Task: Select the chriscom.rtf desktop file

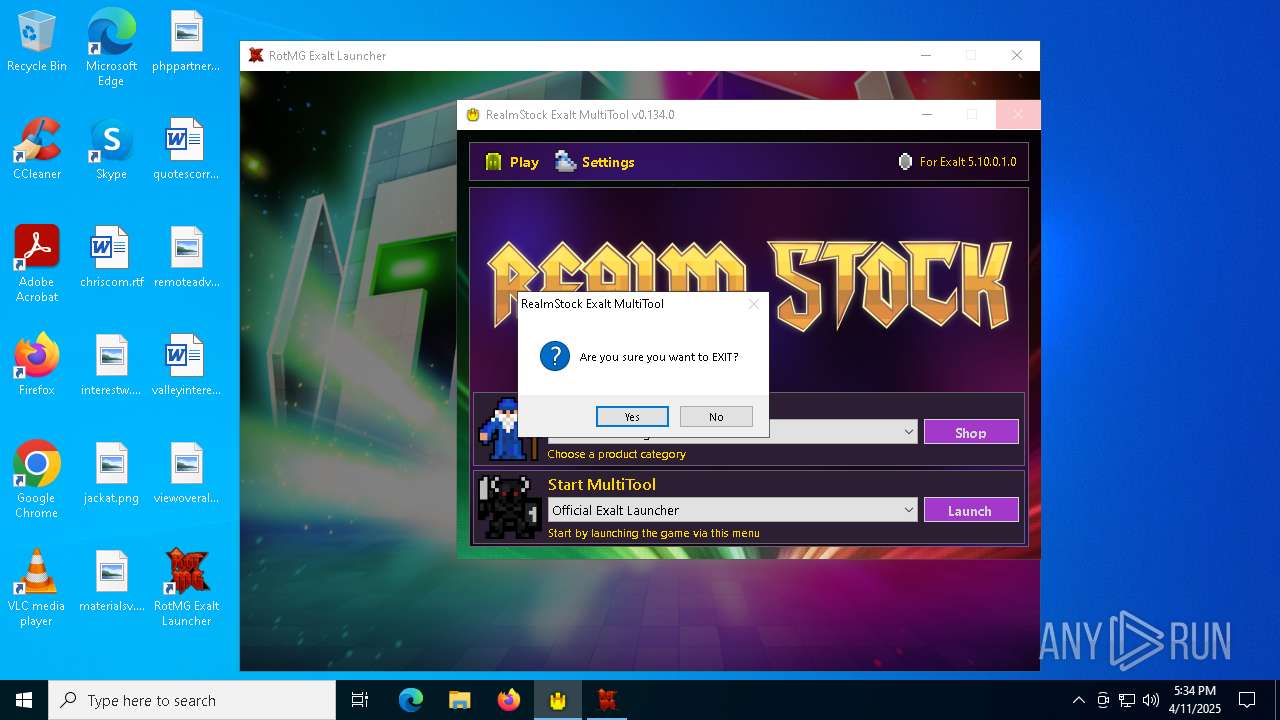Action: (111, 258)
